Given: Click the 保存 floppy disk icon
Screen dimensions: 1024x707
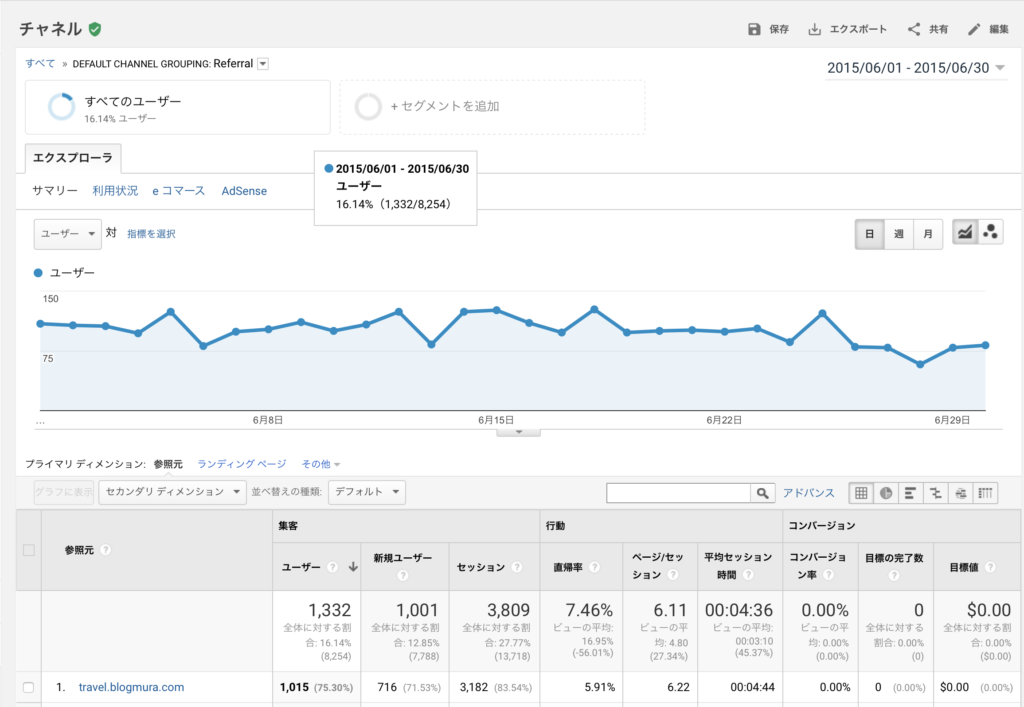Looking at the screenshot, I should (x=754, y=29).
